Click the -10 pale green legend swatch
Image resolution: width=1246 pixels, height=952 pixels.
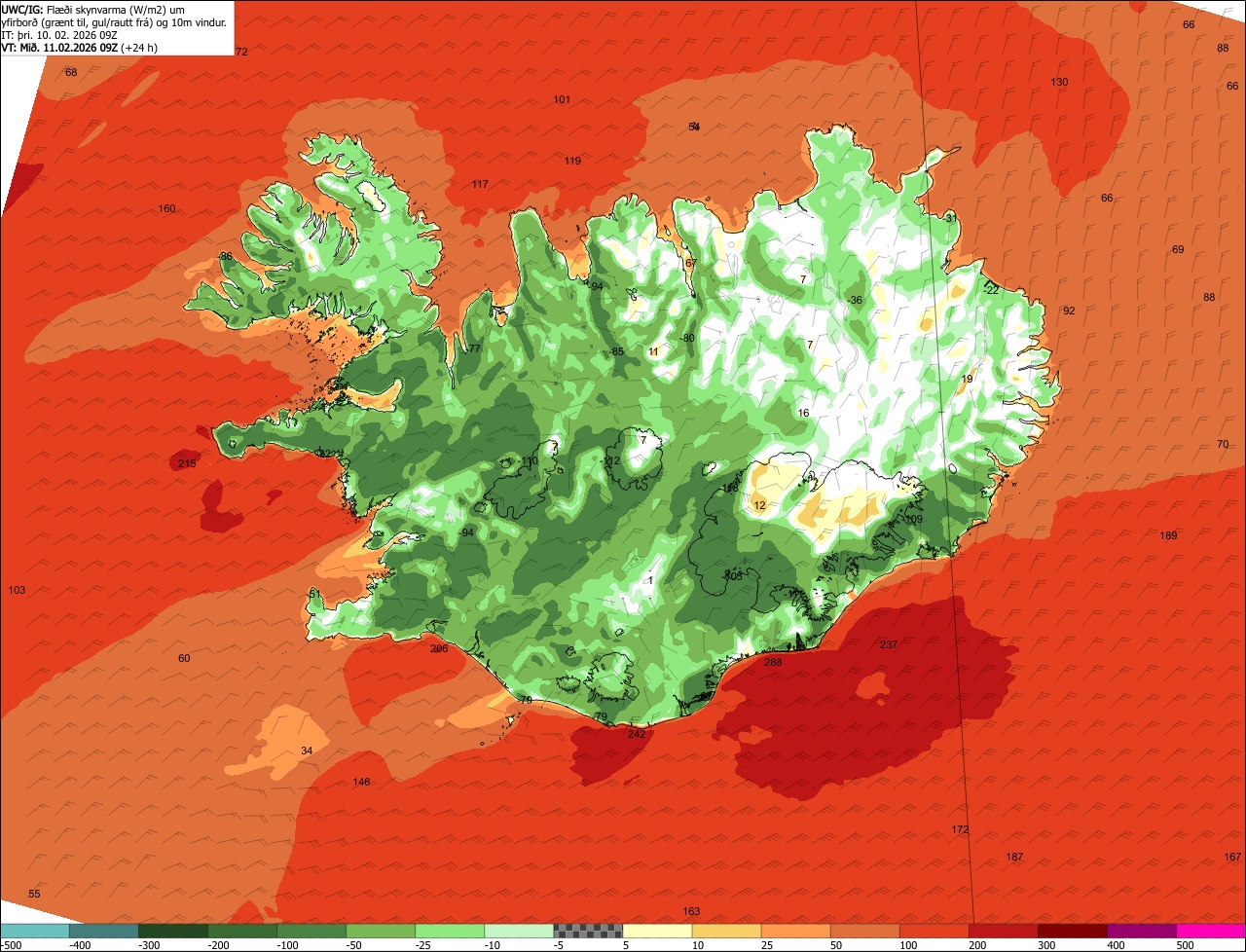coord(519,931)
